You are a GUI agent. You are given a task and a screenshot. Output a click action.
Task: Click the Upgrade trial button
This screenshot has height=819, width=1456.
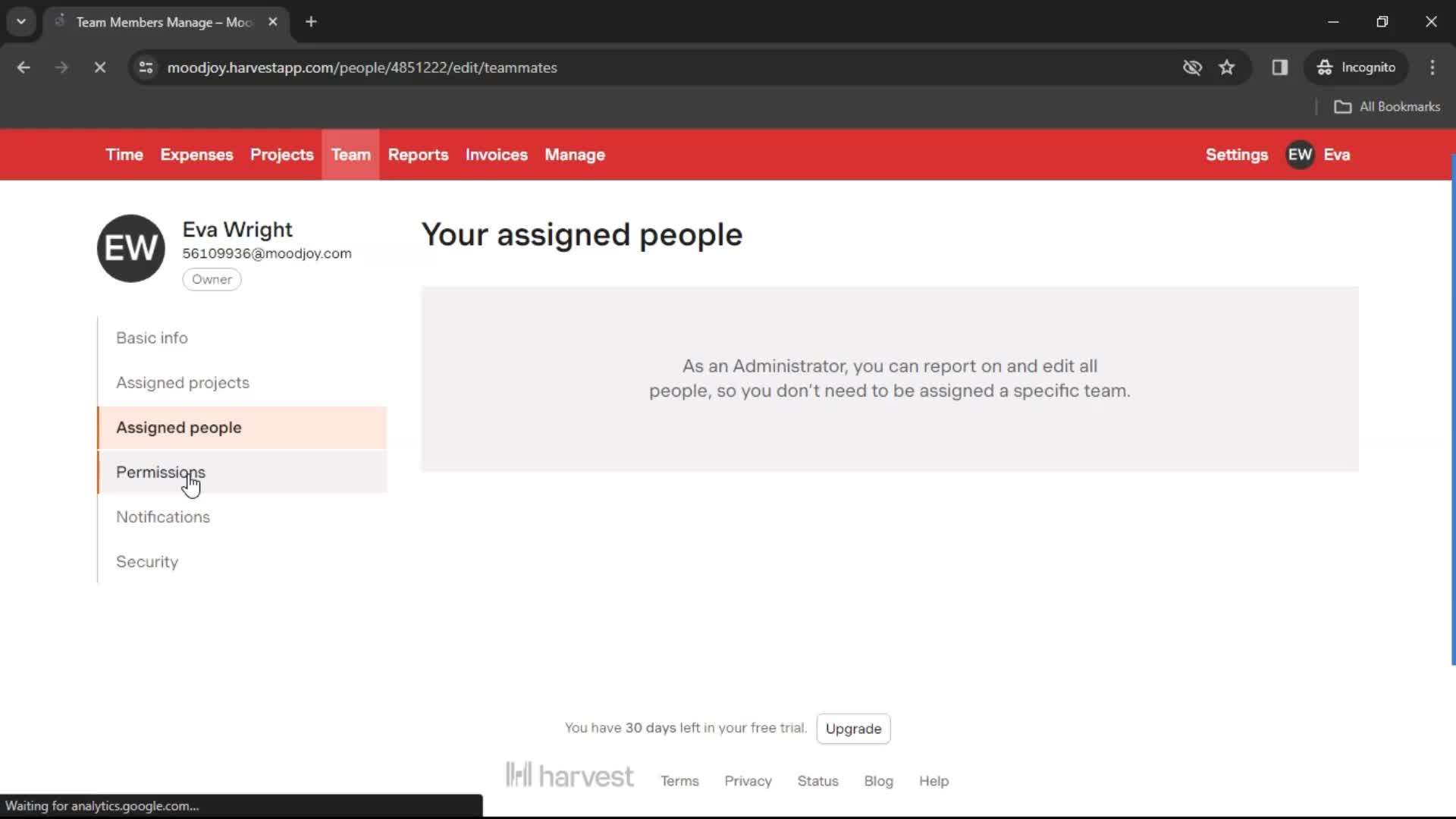853,728
